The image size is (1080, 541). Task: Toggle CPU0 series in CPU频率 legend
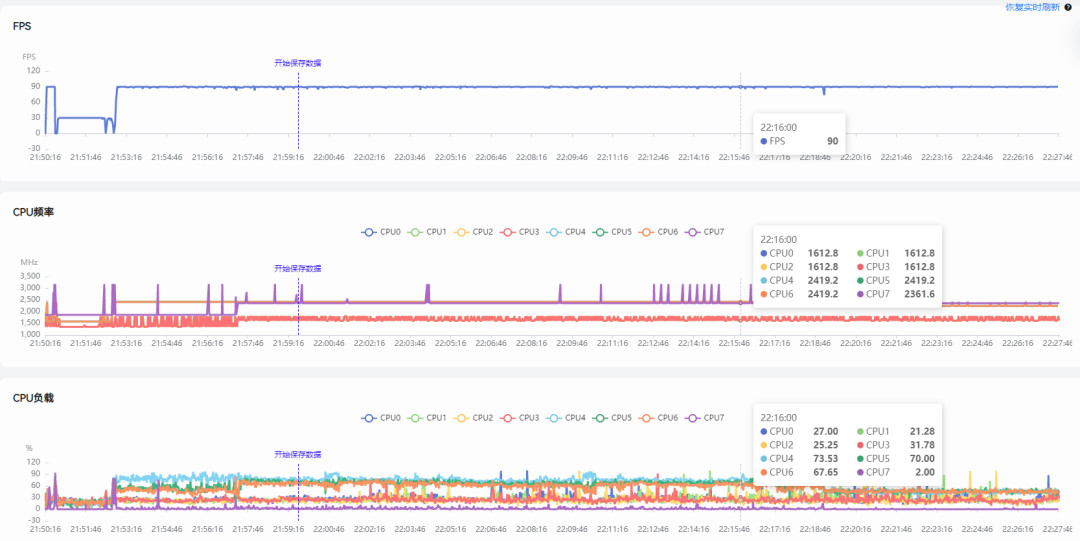pos(381,232)
